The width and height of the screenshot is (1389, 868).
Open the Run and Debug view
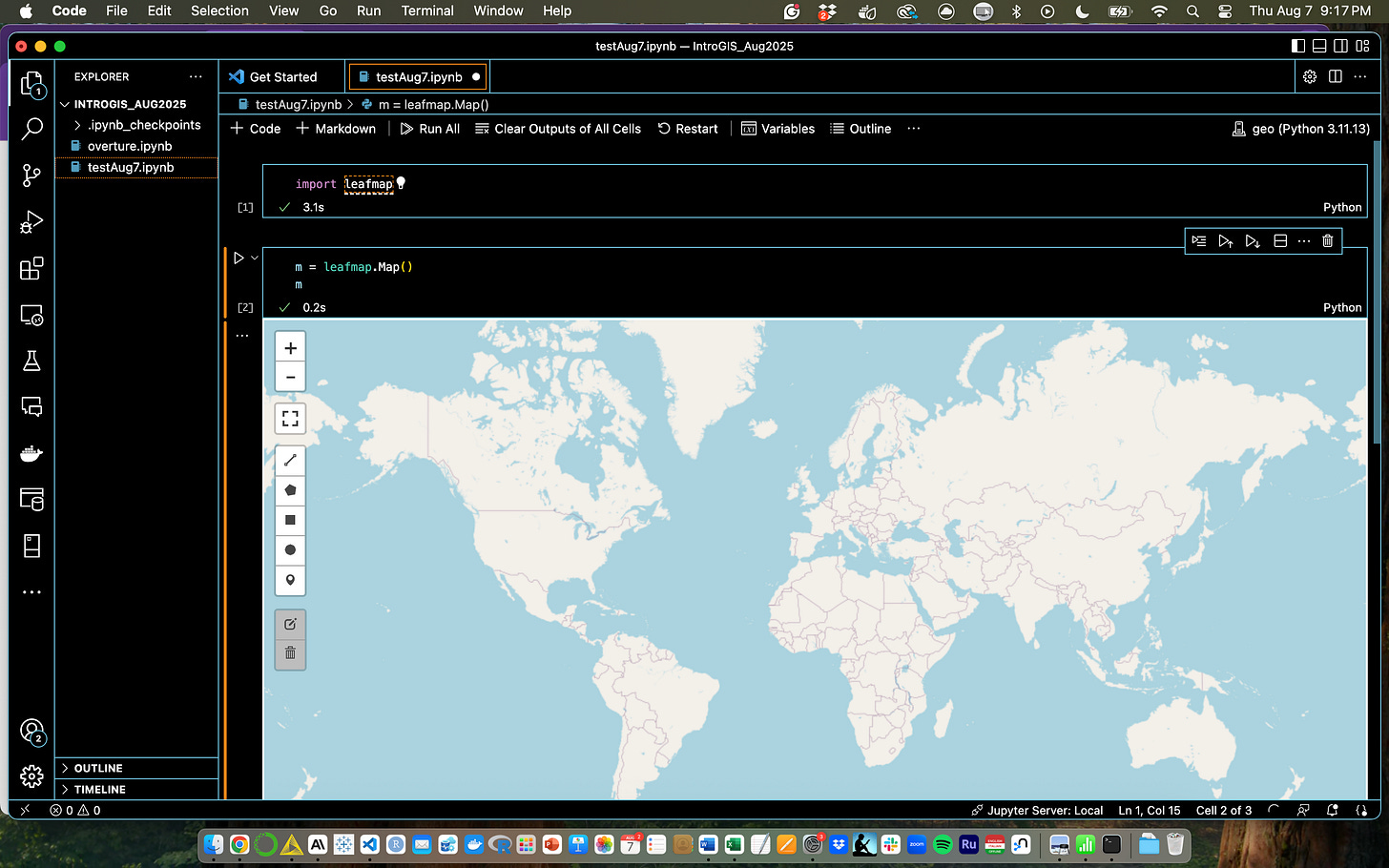click(x=31, y=222)
